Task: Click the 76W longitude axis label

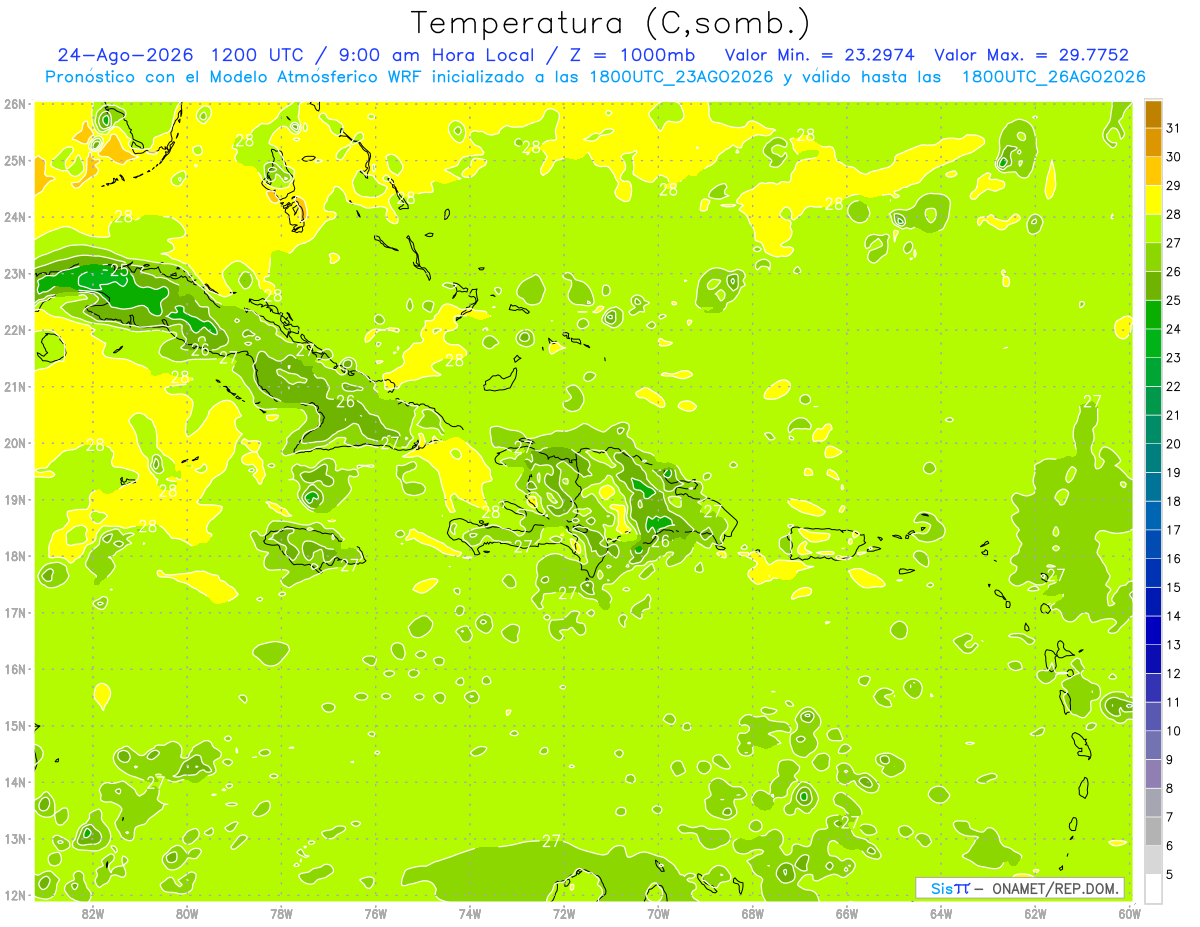Action: click(x=376, y=913)
